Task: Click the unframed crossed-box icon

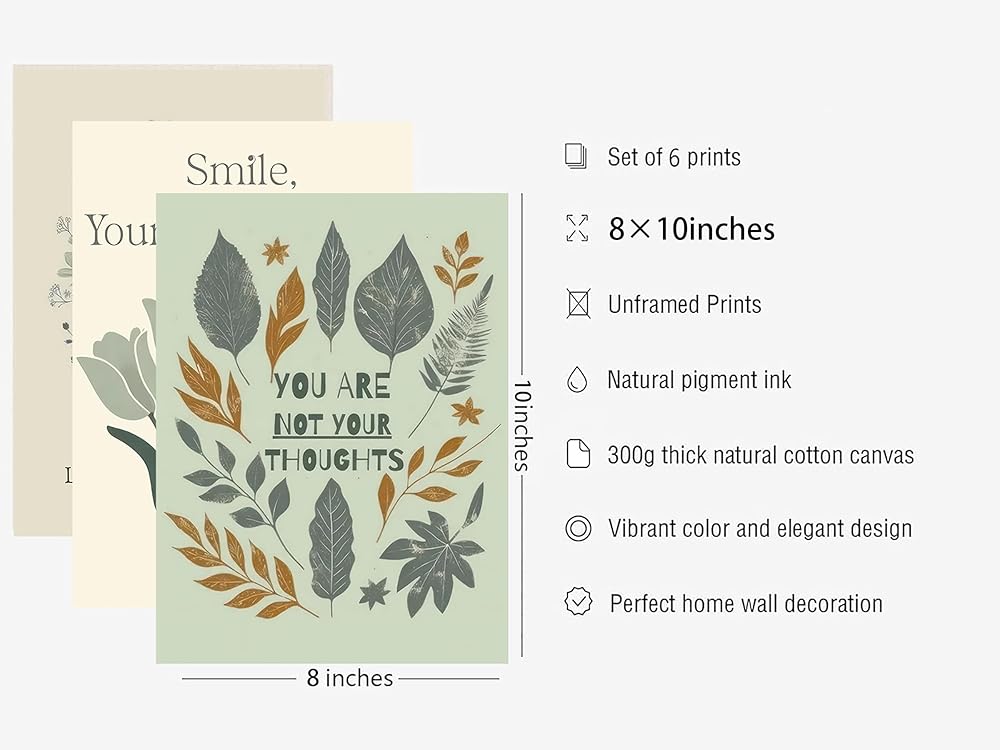Action: pyautogui.click(x=578, y=303)
